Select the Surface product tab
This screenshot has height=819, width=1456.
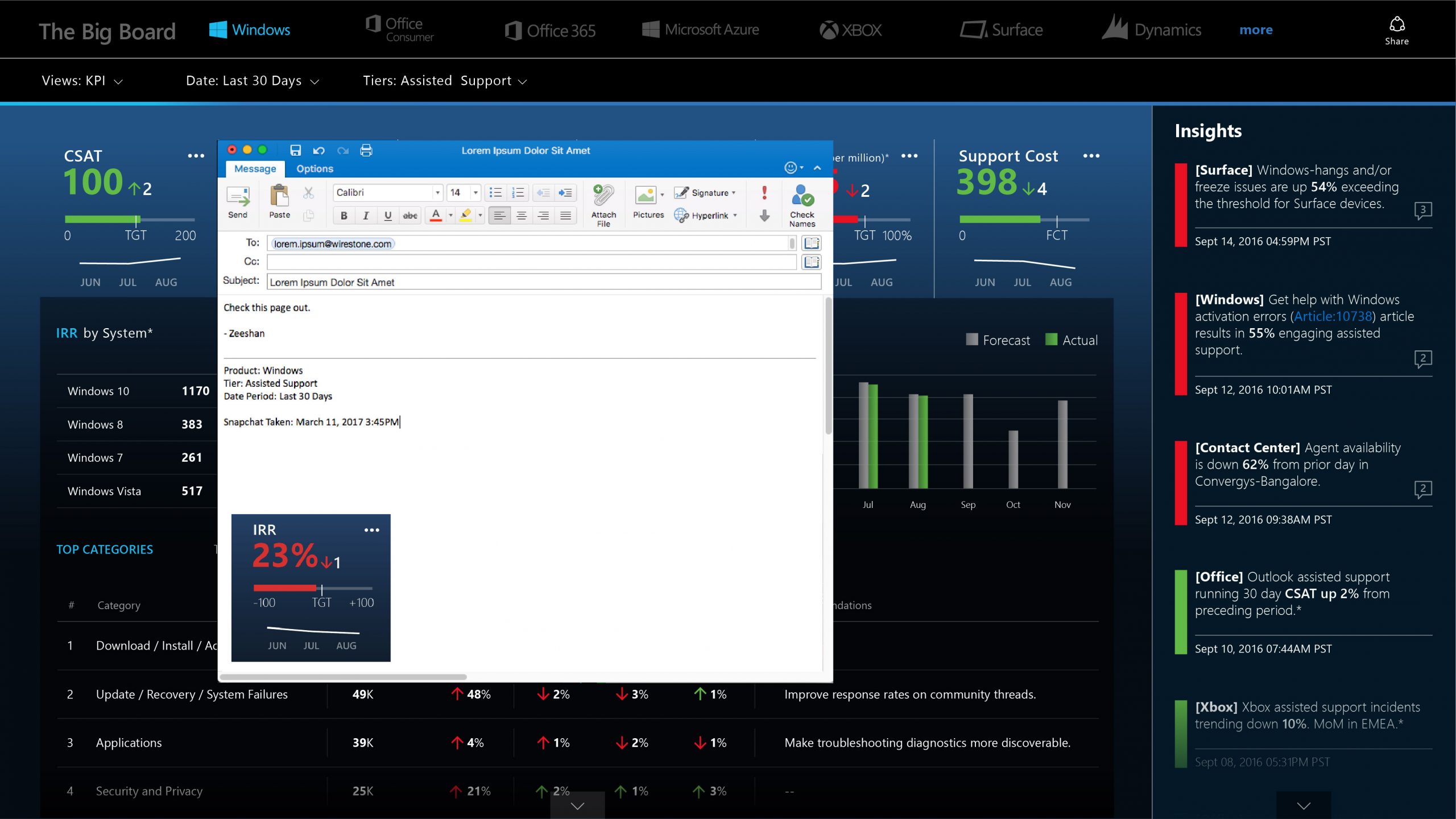[1002, 30]
